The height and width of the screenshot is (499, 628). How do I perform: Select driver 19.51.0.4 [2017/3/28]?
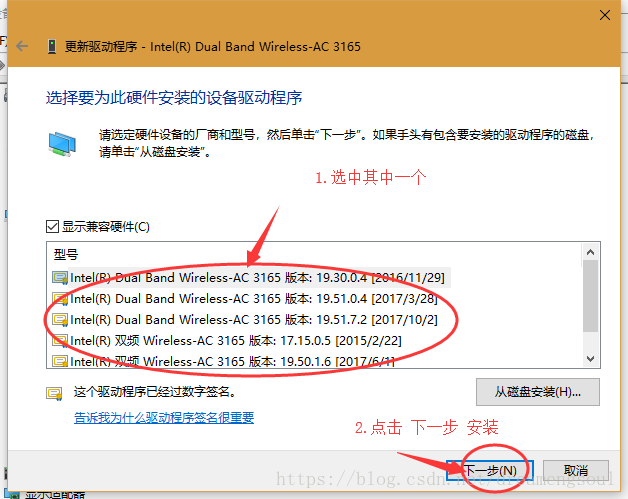(x=254, y=299)
